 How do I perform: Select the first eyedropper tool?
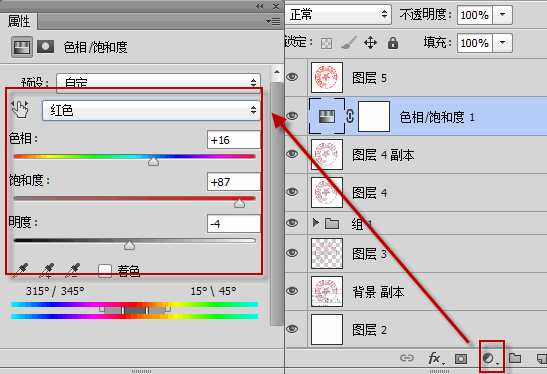tap(21, 270)
